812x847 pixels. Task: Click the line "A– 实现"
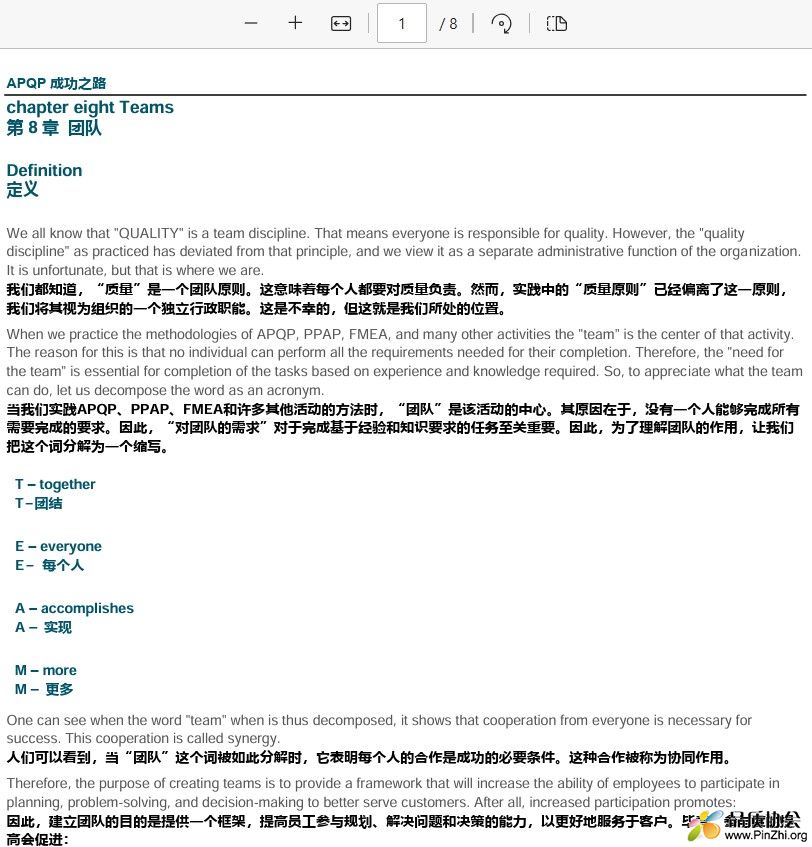(43, 627)
